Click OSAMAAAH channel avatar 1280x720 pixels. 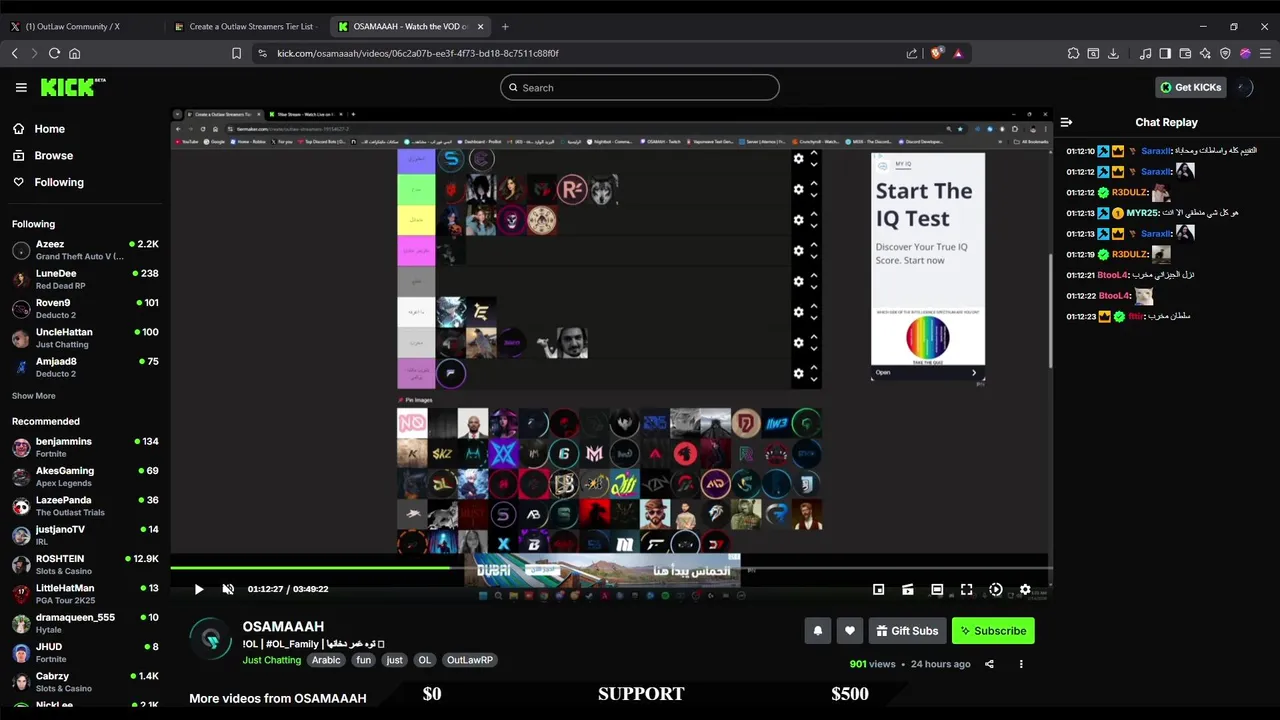[x=210, y=640]
